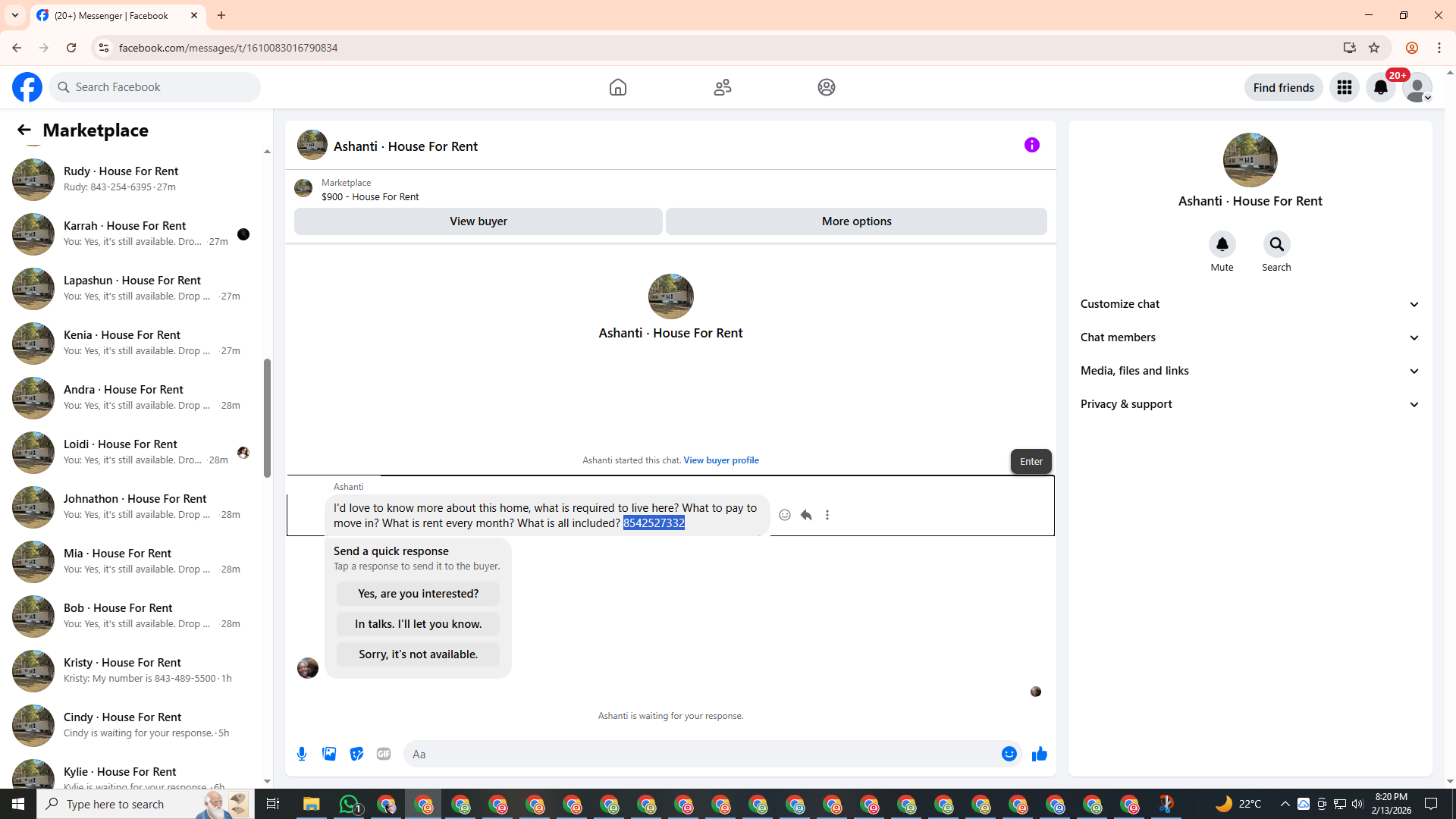The width and height of the screenshot is (1456, 819).
Task: Open the GIF picker icon
Action: [384, 754]
